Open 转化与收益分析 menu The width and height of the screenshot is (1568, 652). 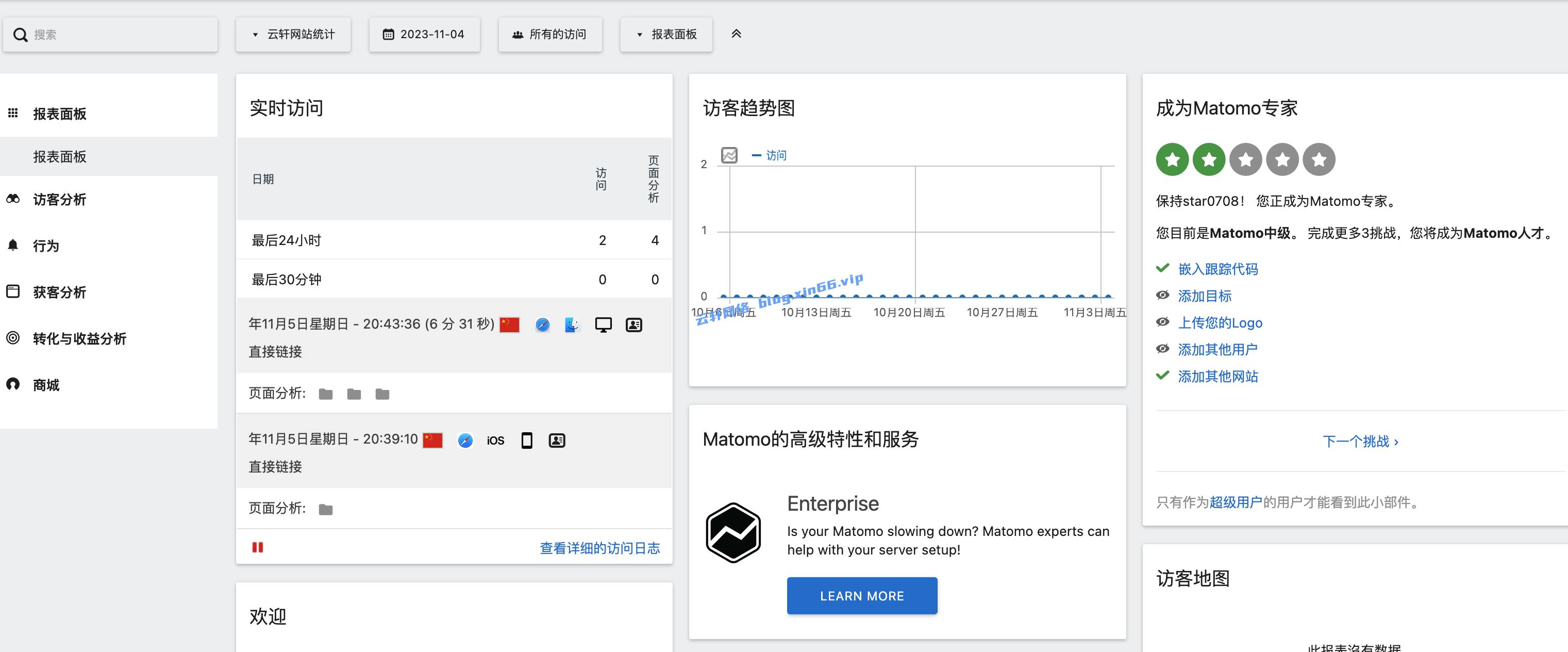click(x=80, y=338)
